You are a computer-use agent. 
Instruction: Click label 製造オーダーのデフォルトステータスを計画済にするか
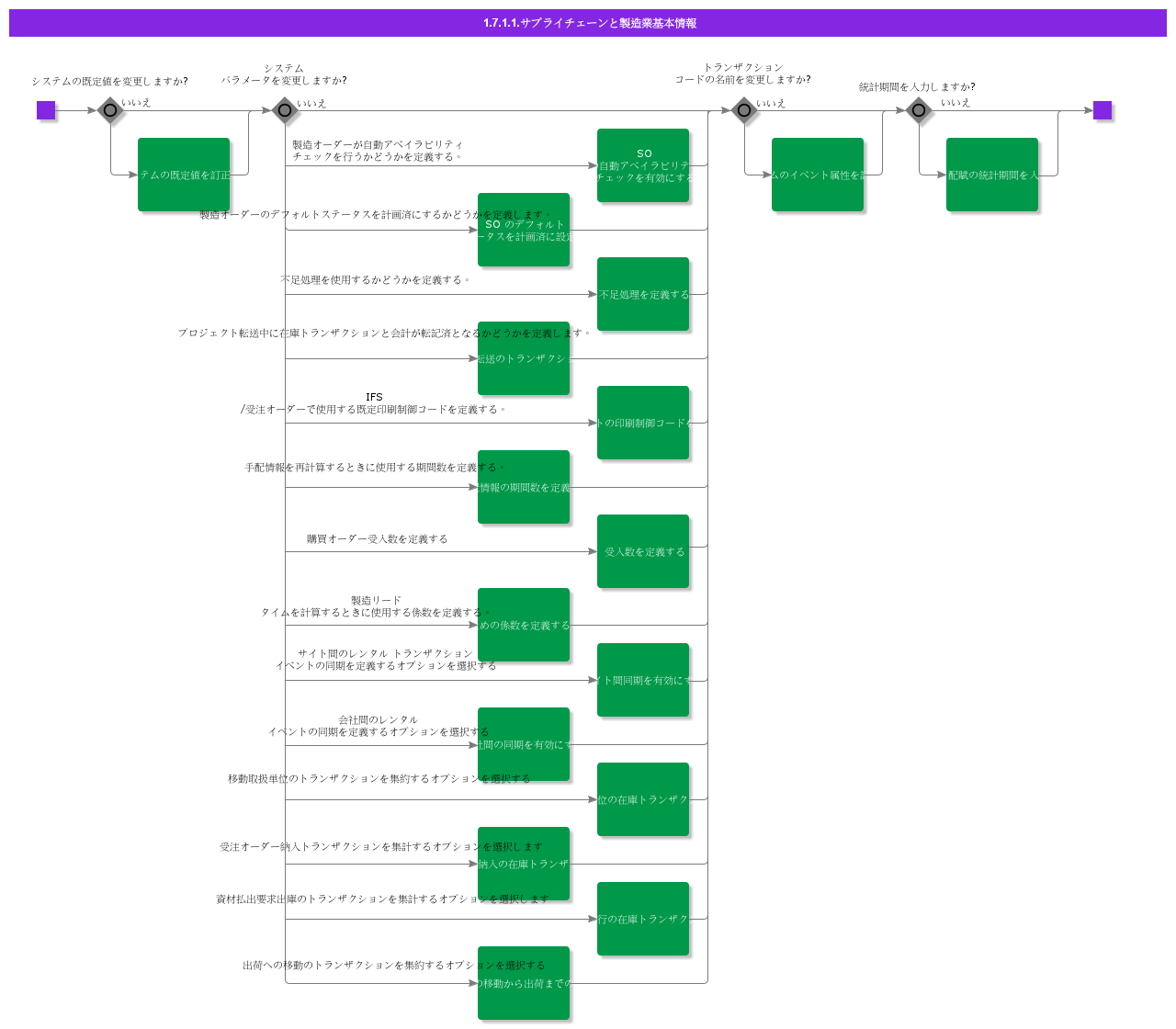pos(376,214)
